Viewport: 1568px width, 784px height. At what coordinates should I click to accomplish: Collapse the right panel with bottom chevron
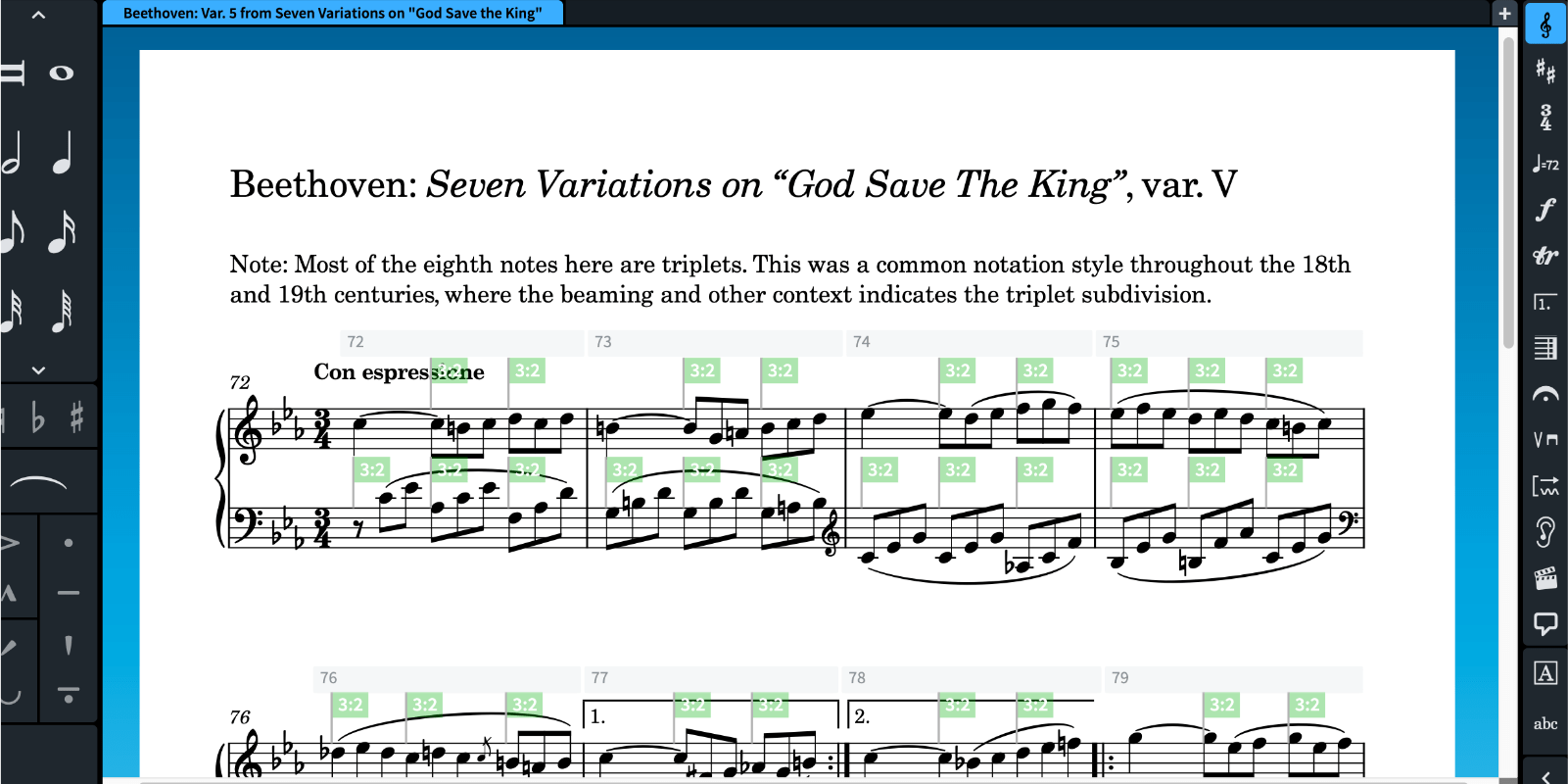pos(1545,776)
